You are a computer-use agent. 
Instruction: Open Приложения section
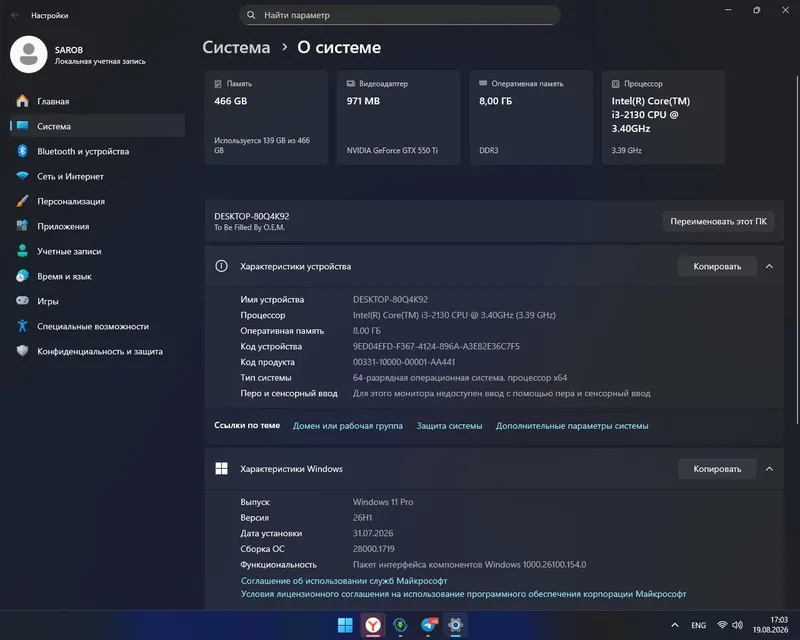pyautogui.click(x=97, y=226)
